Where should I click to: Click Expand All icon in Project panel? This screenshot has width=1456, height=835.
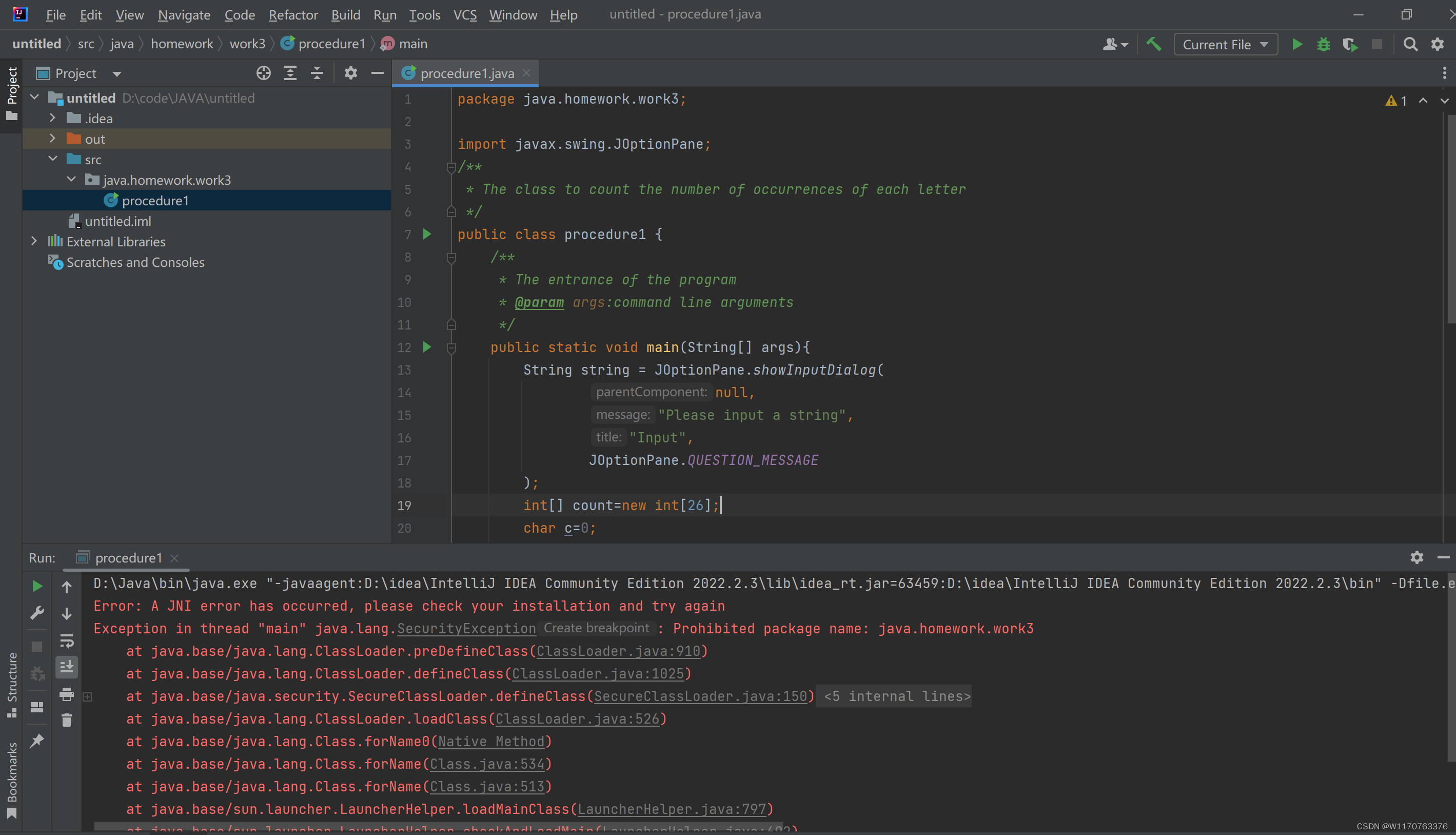pos(290,73)
